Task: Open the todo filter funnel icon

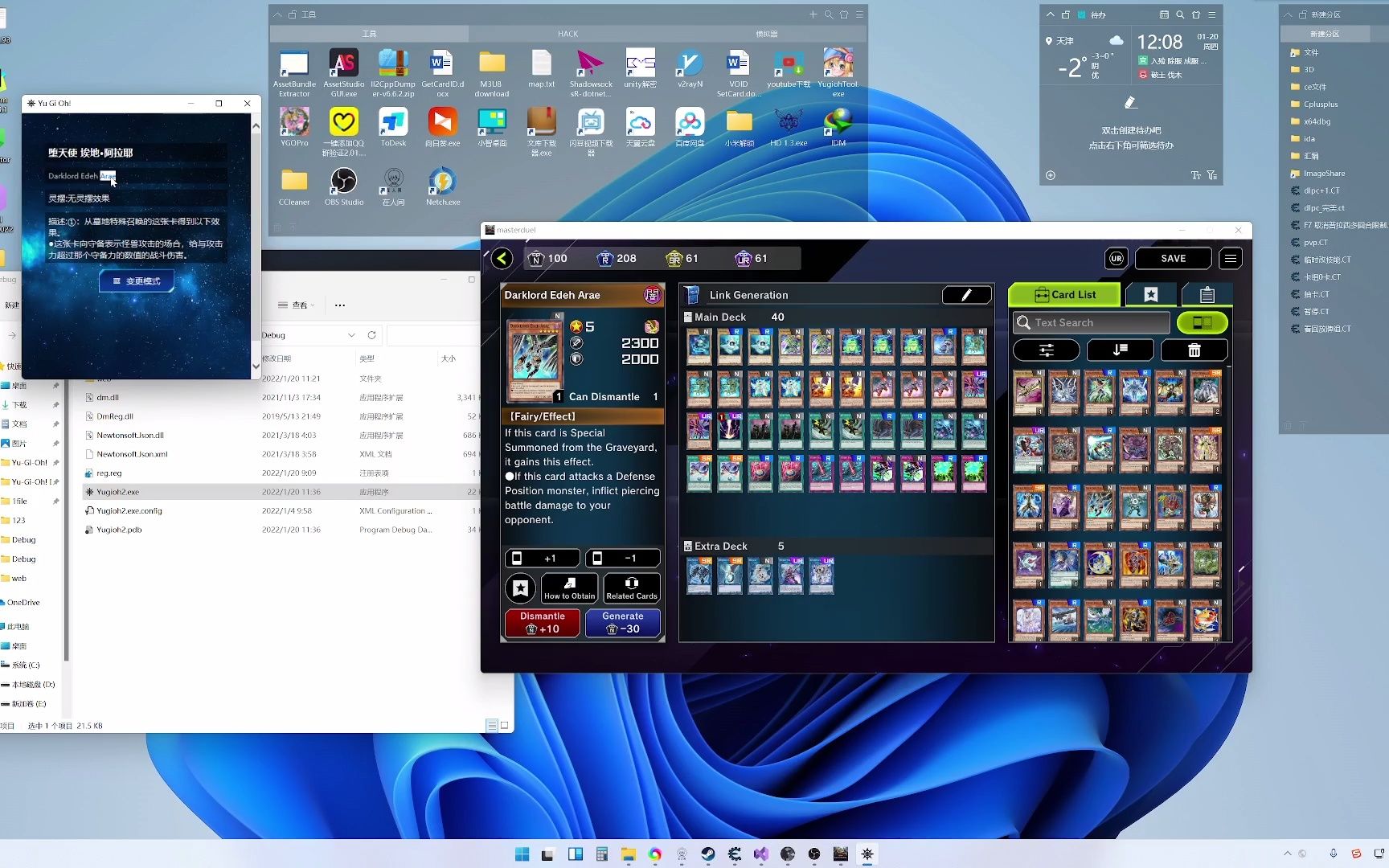Action: 1211,175
